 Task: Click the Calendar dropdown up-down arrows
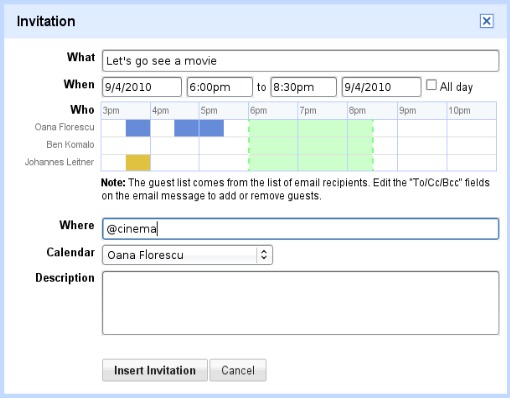pyautogui.click(x=264, y=255)
